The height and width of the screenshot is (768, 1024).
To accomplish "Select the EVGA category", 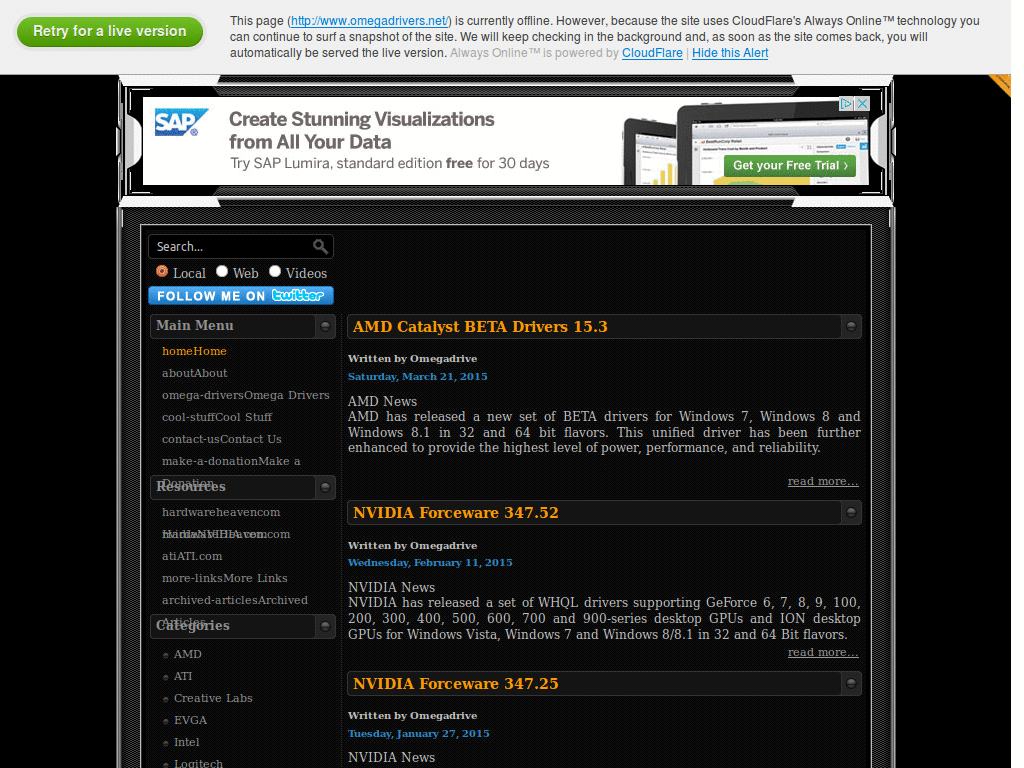I will point(190,720).
